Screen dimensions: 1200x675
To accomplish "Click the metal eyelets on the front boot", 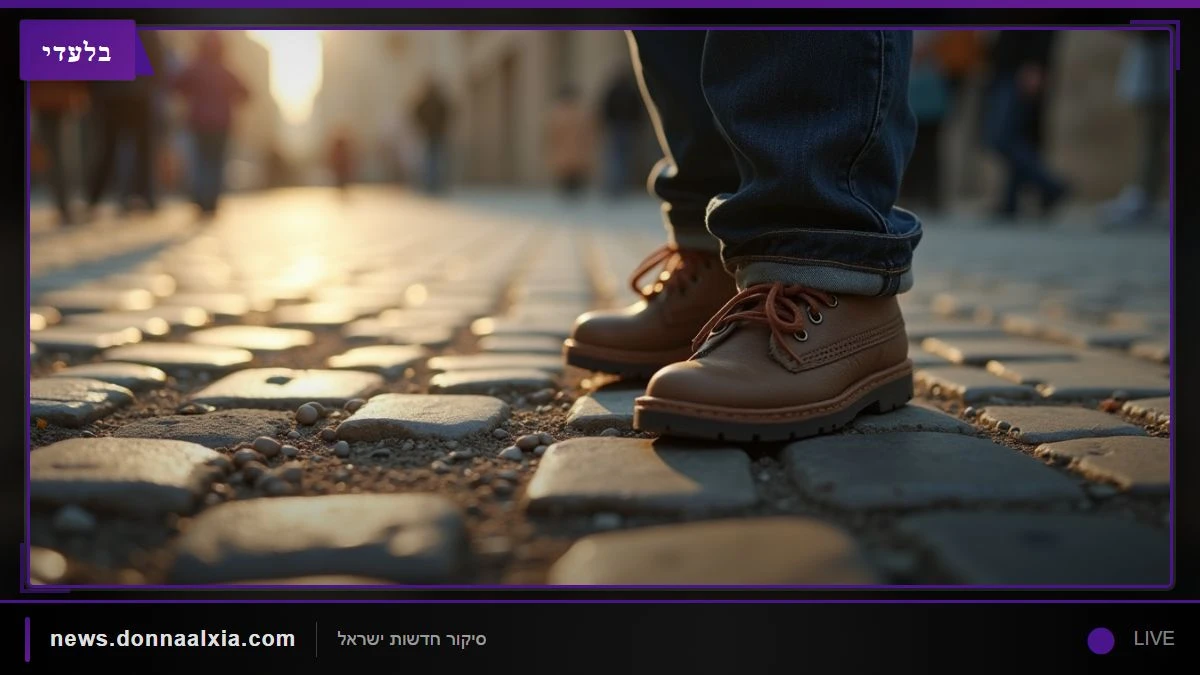I will [814, 310].
